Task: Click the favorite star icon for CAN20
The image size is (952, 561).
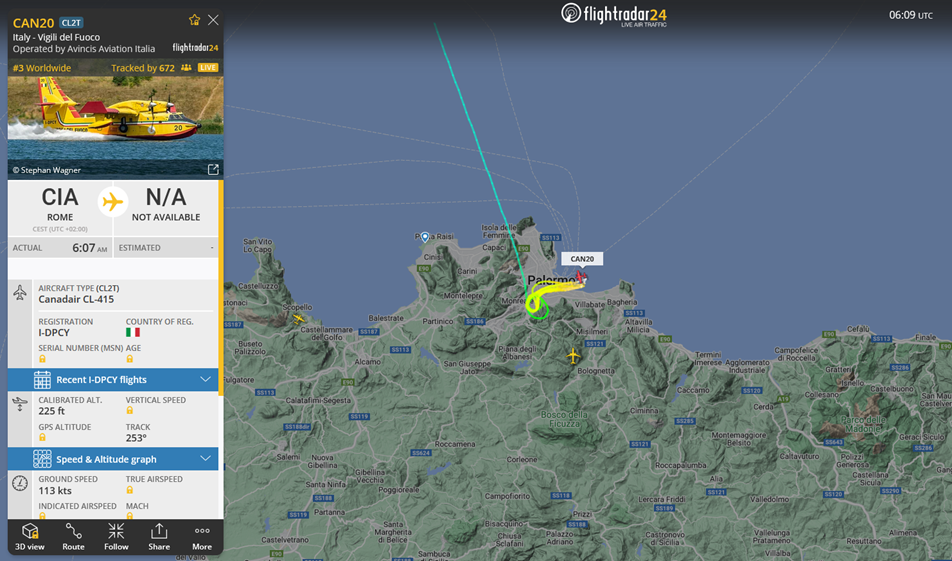Action: coord(194,20)
